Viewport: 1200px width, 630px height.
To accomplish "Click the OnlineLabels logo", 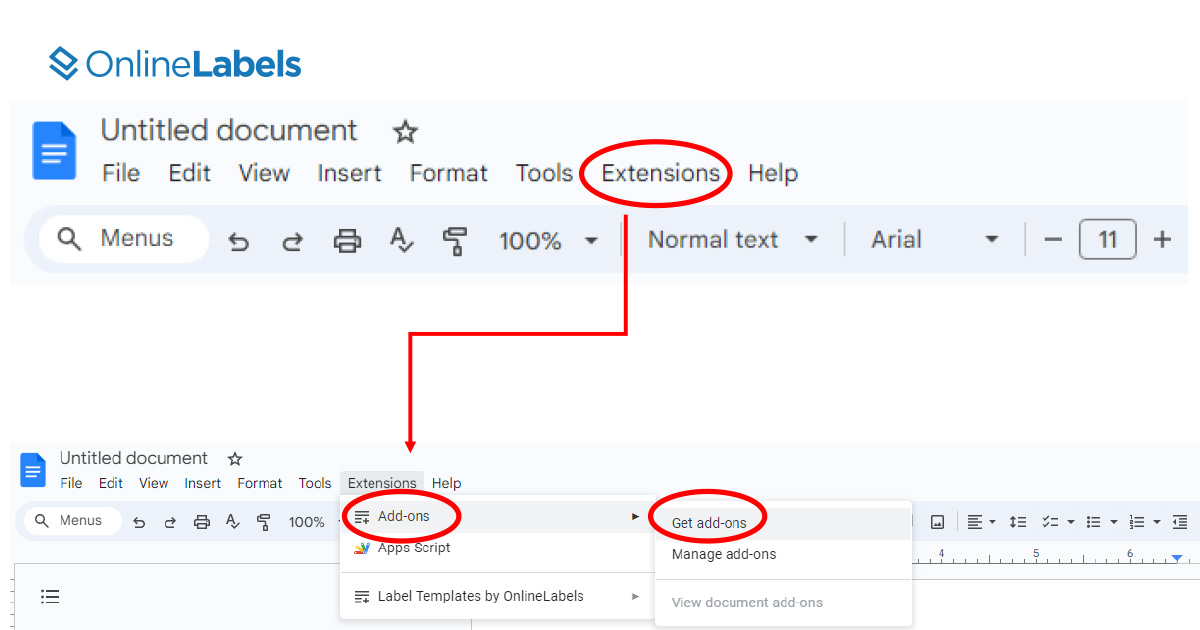I will pos(175,64).
